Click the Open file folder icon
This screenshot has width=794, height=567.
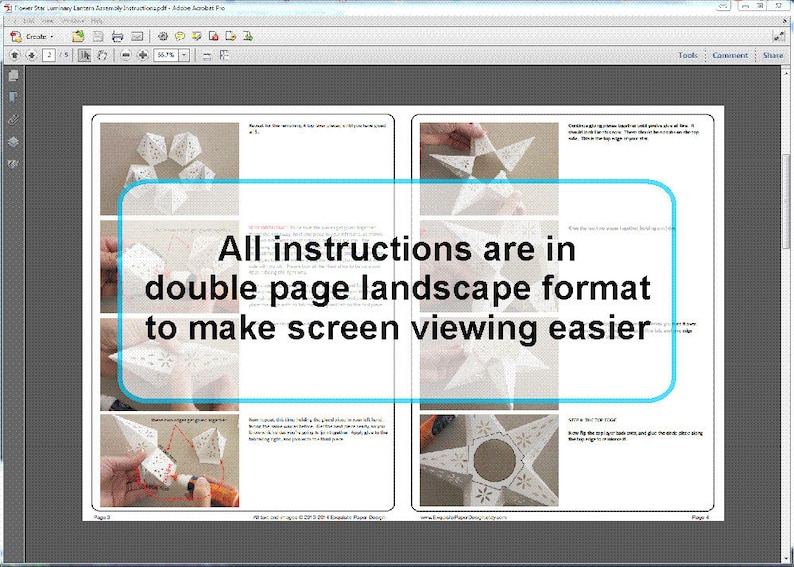pos(78,36)
